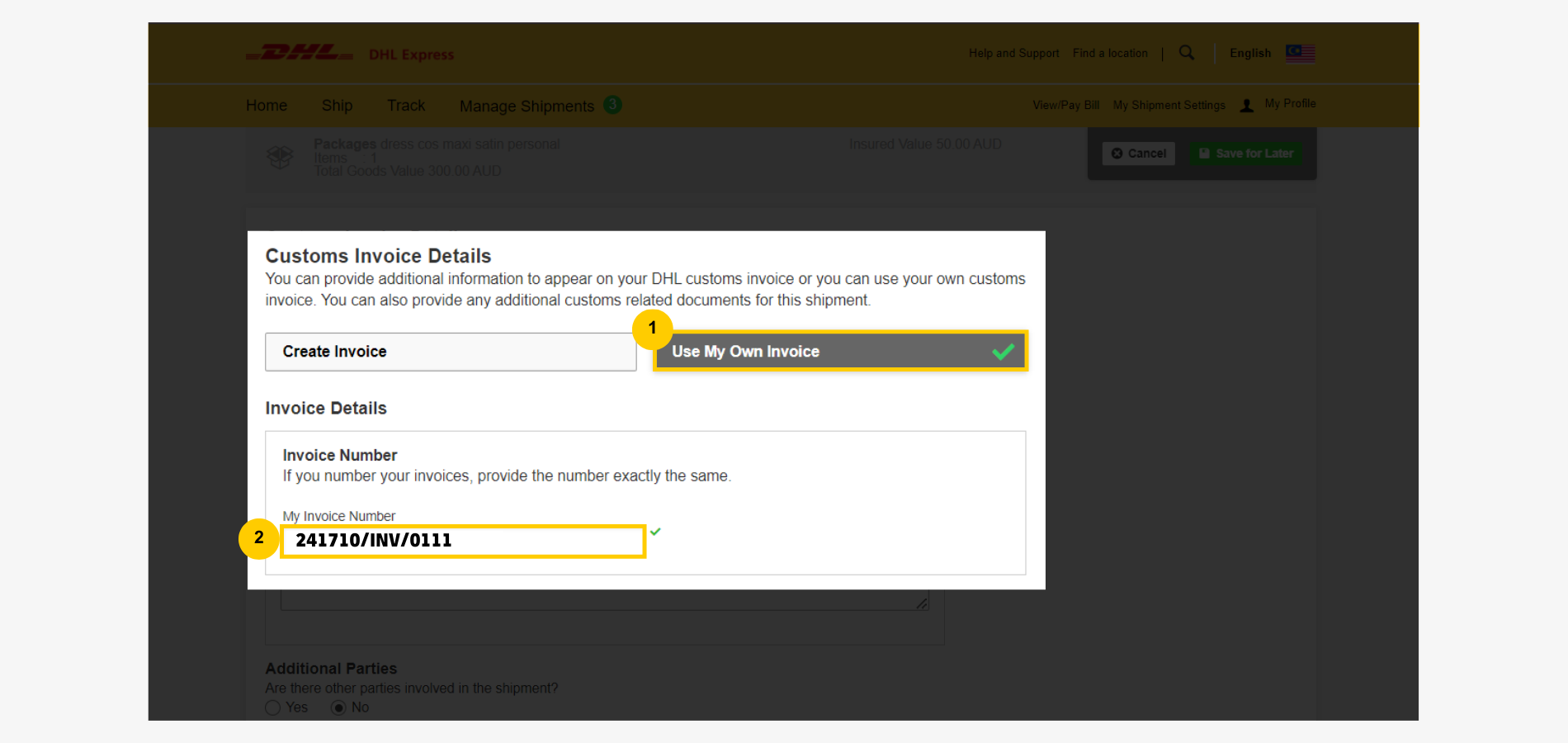1568x743 pixels.
Task: Open My Profile link
Action: pyautogui.click(x=1290, y=103)
